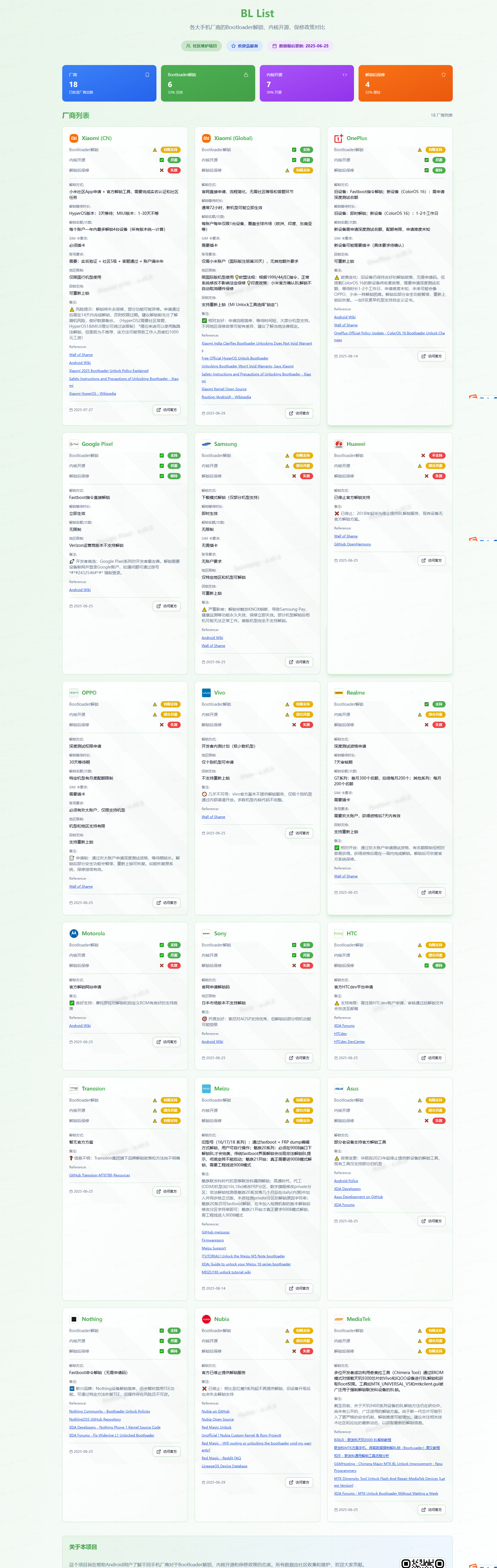Click the 社区维护项目 badge
497x1568 pixels.
(x=202, y=46)
